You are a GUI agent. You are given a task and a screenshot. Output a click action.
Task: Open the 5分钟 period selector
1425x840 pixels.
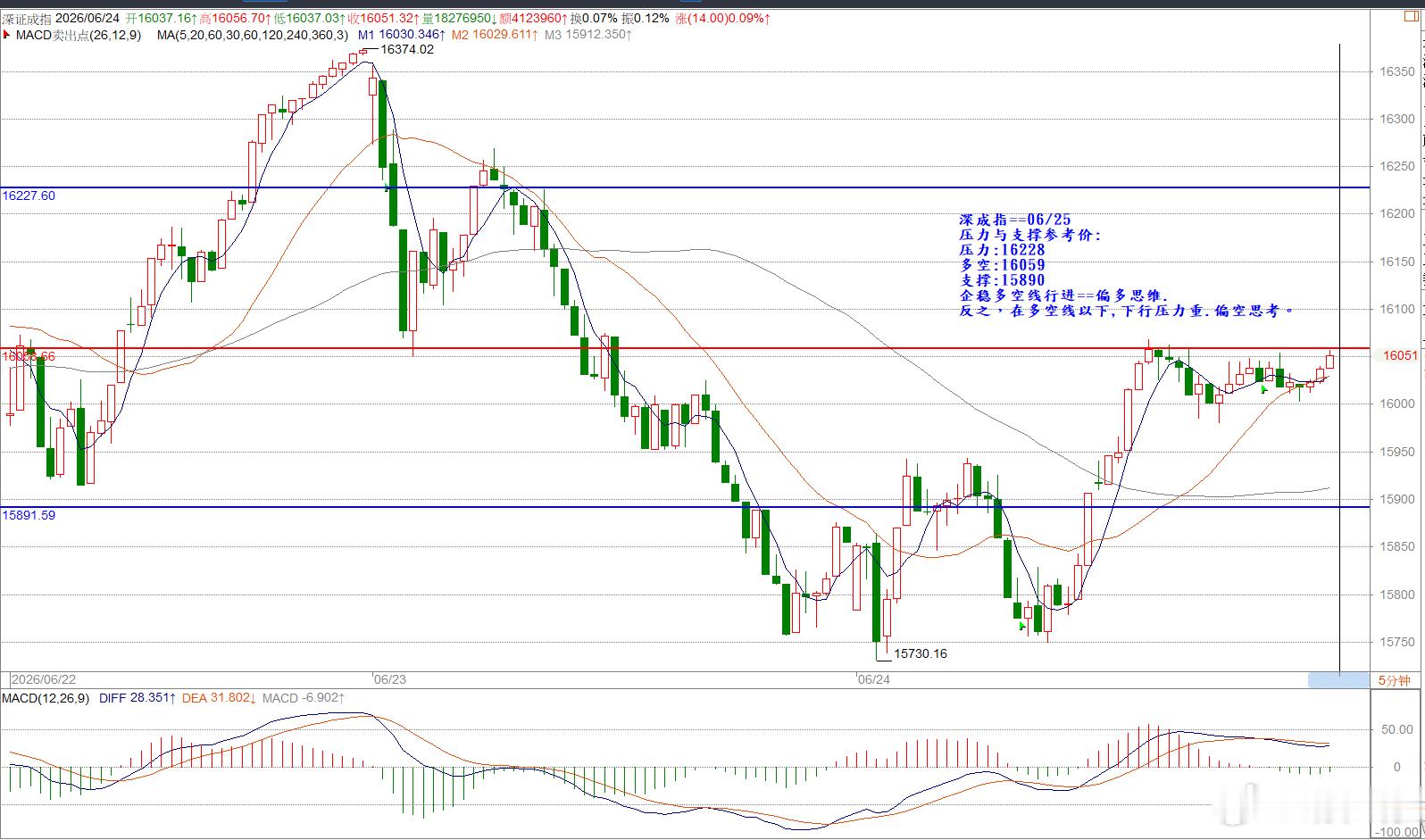click(x=1394, y=680)
